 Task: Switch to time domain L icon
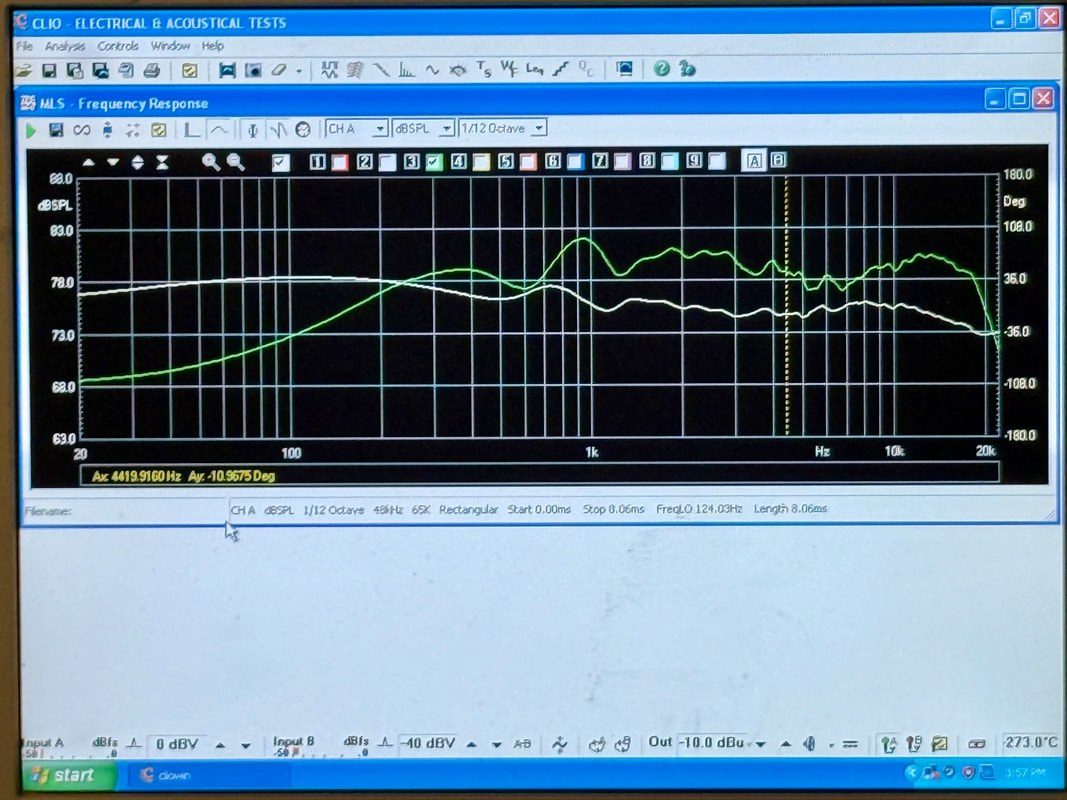tap(193, 129)
